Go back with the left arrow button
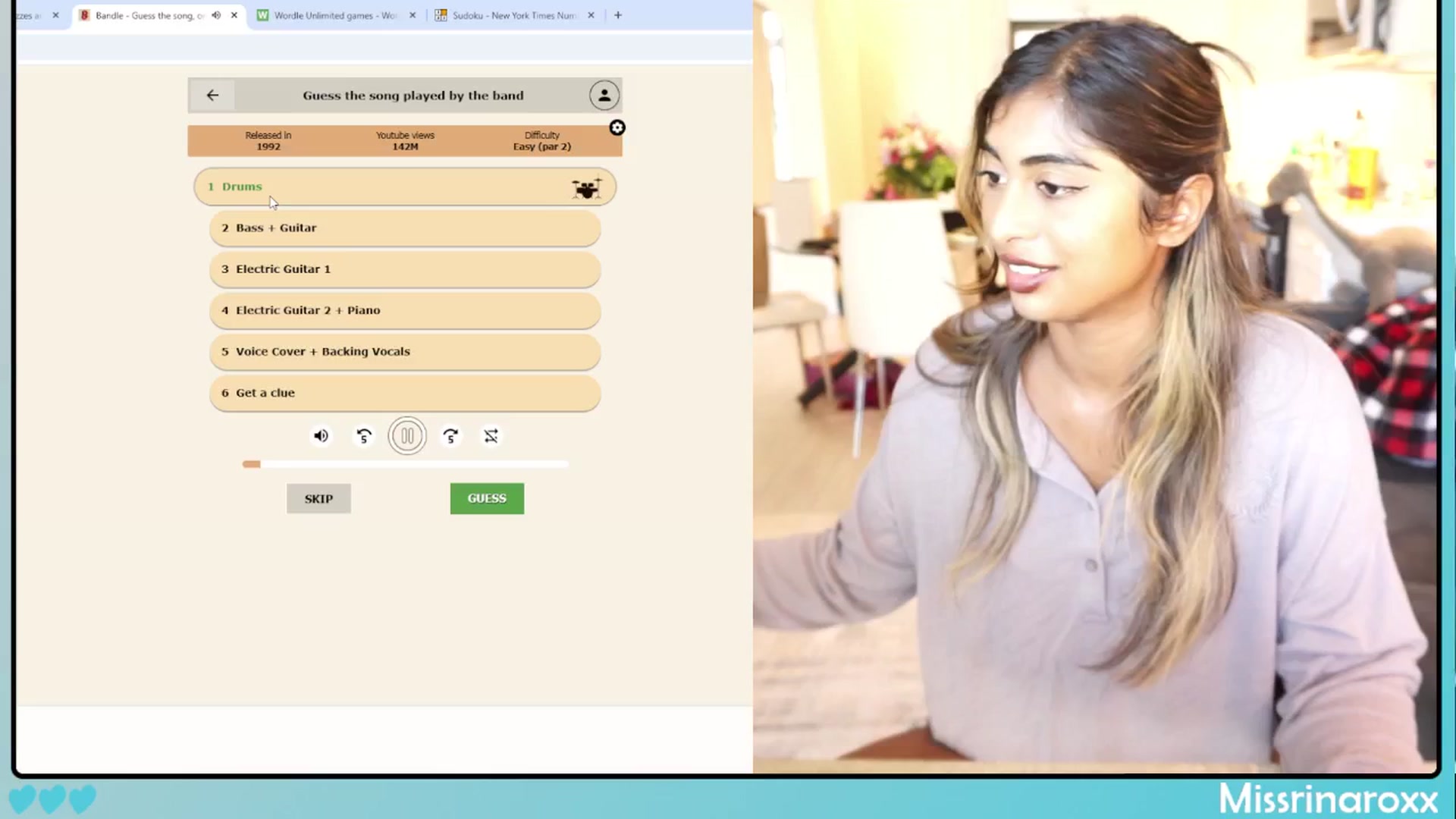1456x819 pixels. 212,96
